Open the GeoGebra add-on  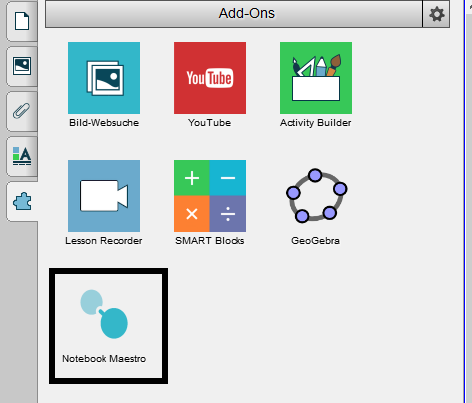(316, 196)
